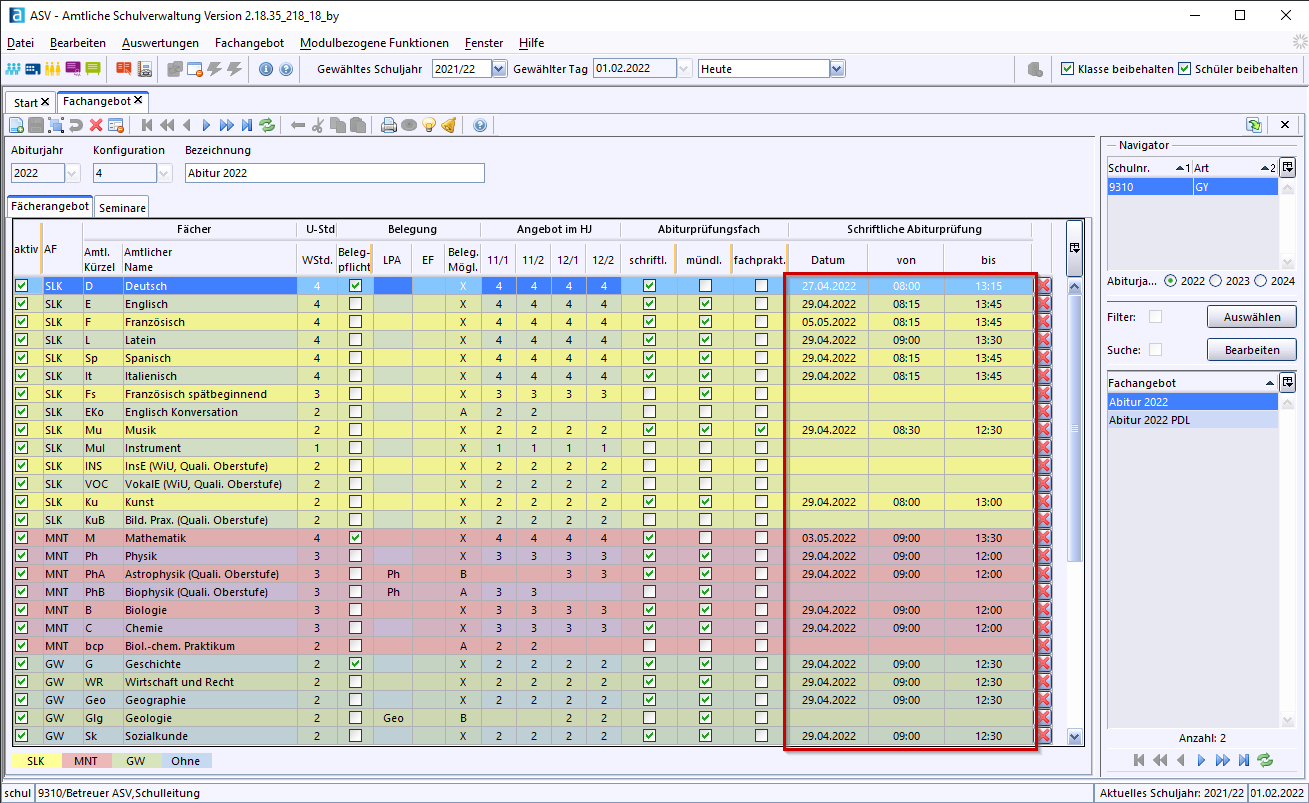The image size is (1309, 803).
Task: Sort Navigator by Schulnr. column header
Action: 1149,168
